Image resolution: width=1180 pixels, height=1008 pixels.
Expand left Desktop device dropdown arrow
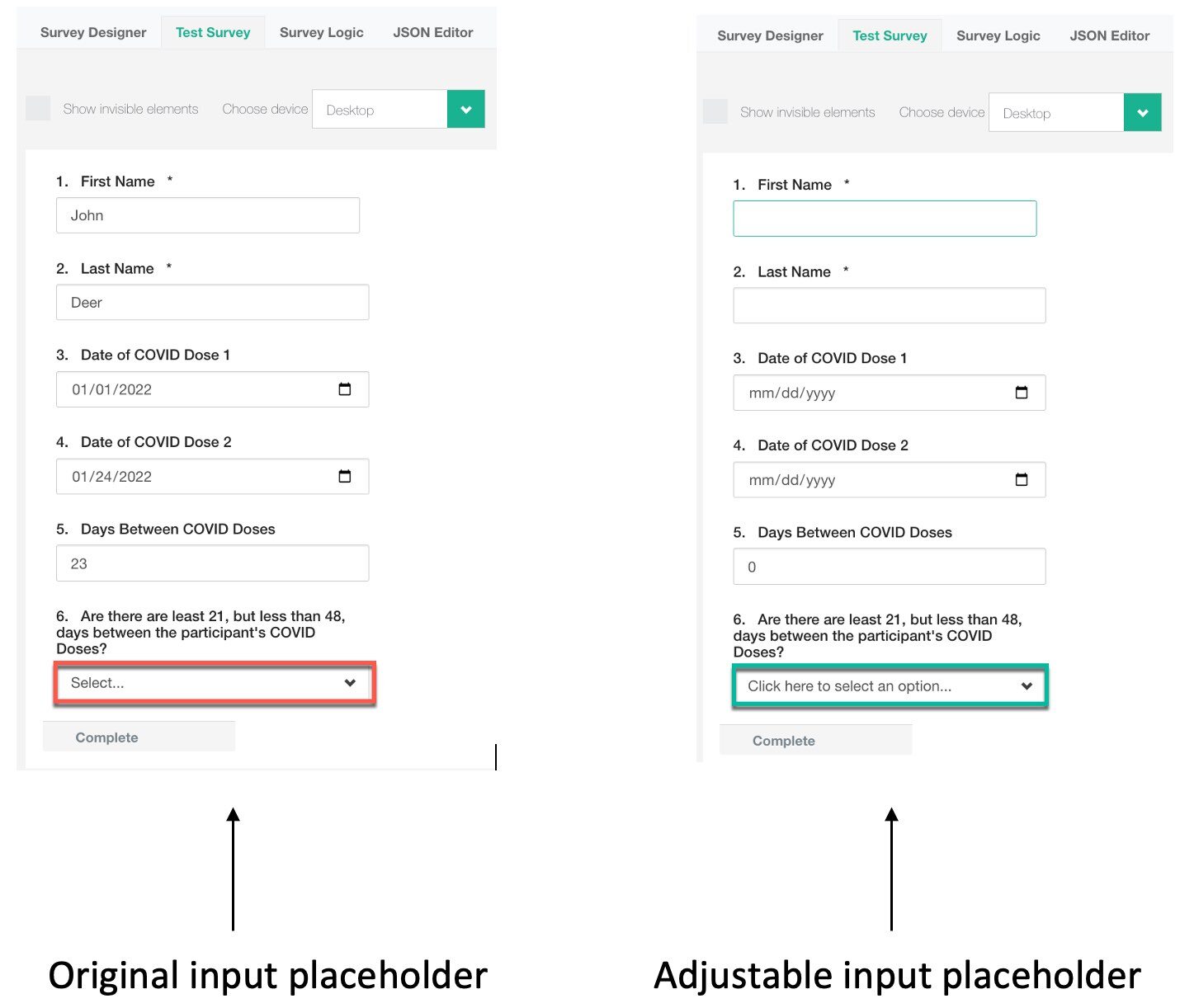pyautogui.click(x=466, y=110)
